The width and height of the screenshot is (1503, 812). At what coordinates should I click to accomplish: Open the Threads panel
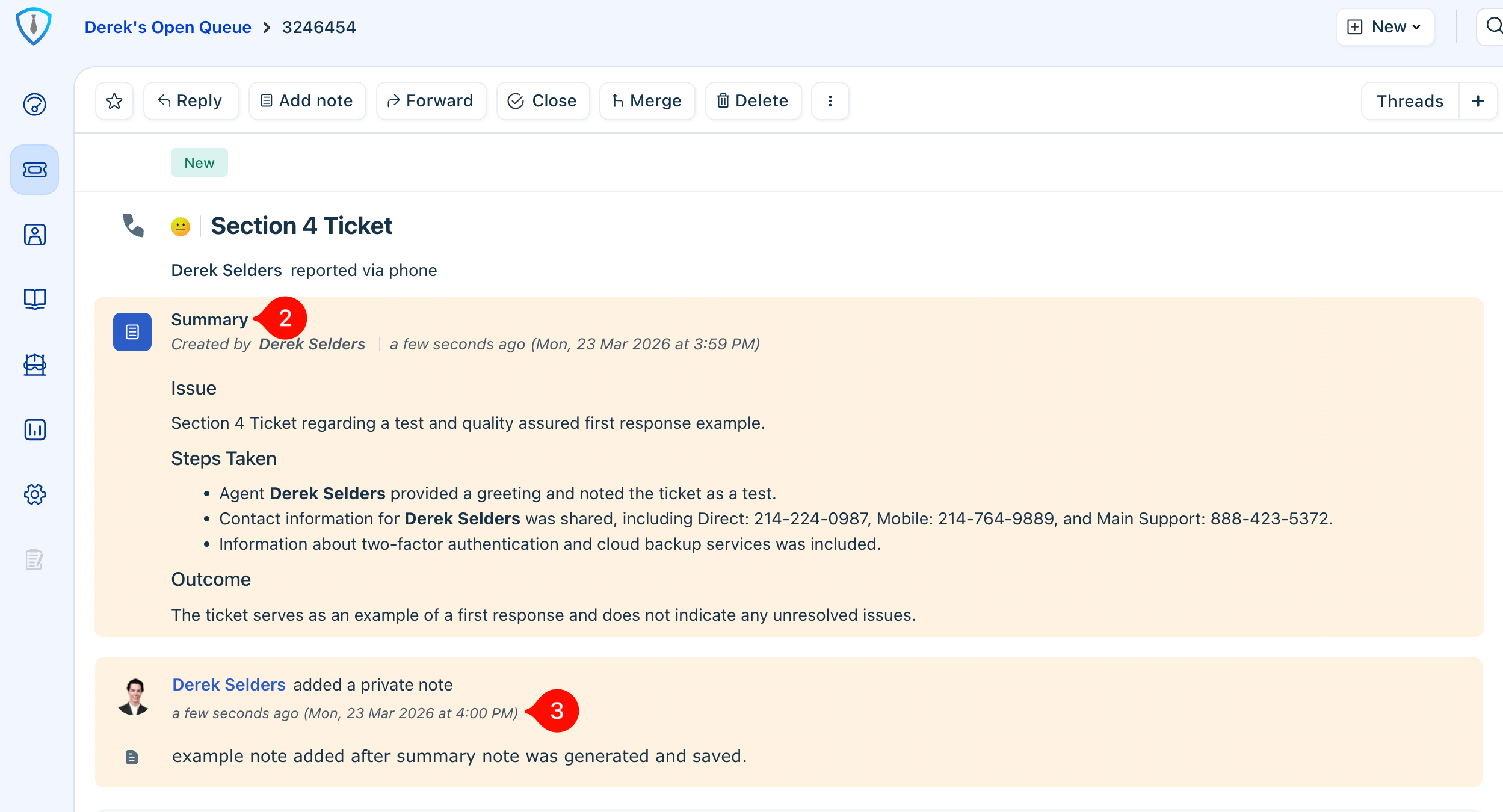coord(1410,101)
